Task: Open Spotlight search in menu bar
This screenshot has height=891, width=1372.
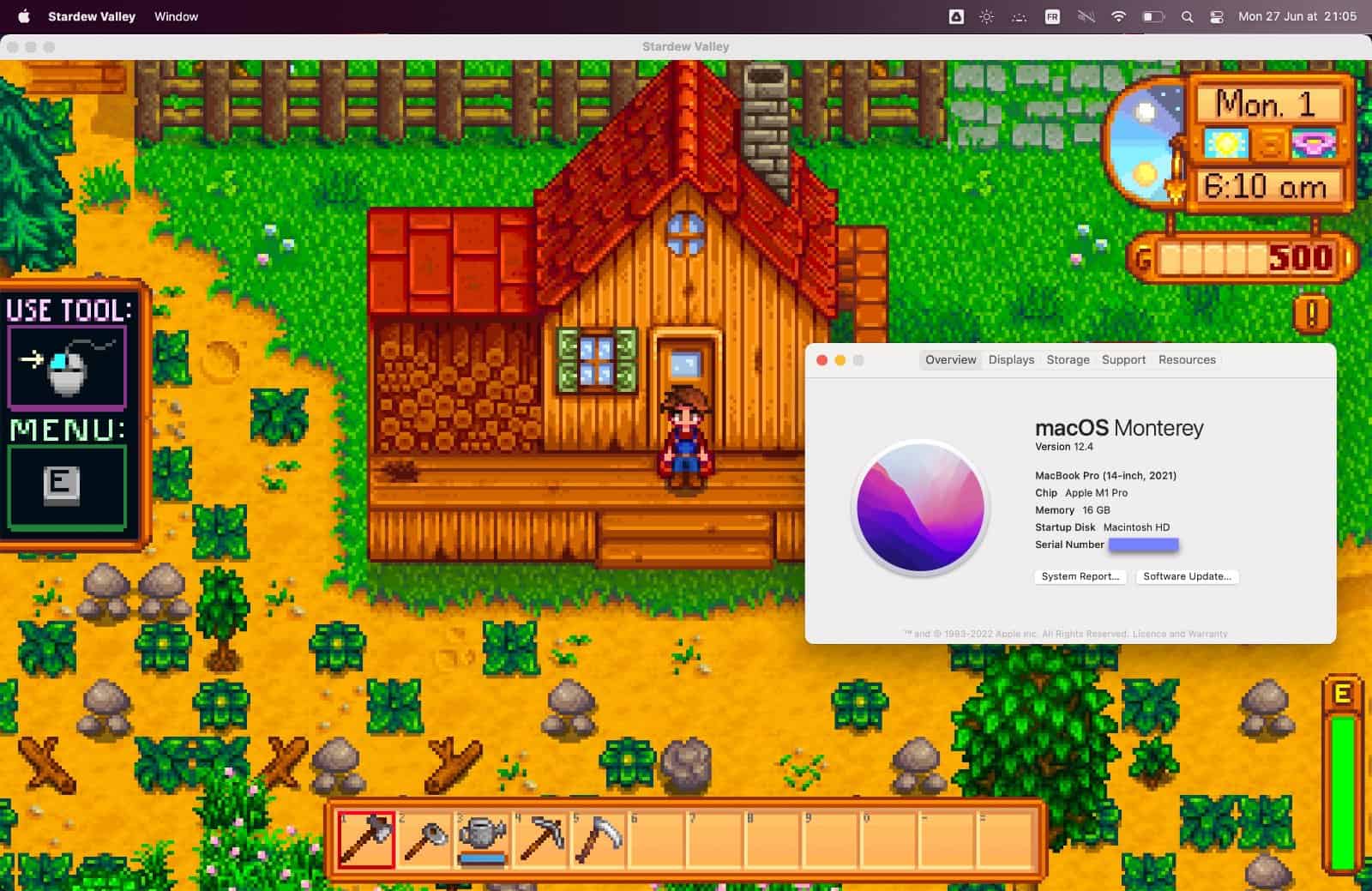Action: point(1187,16)
